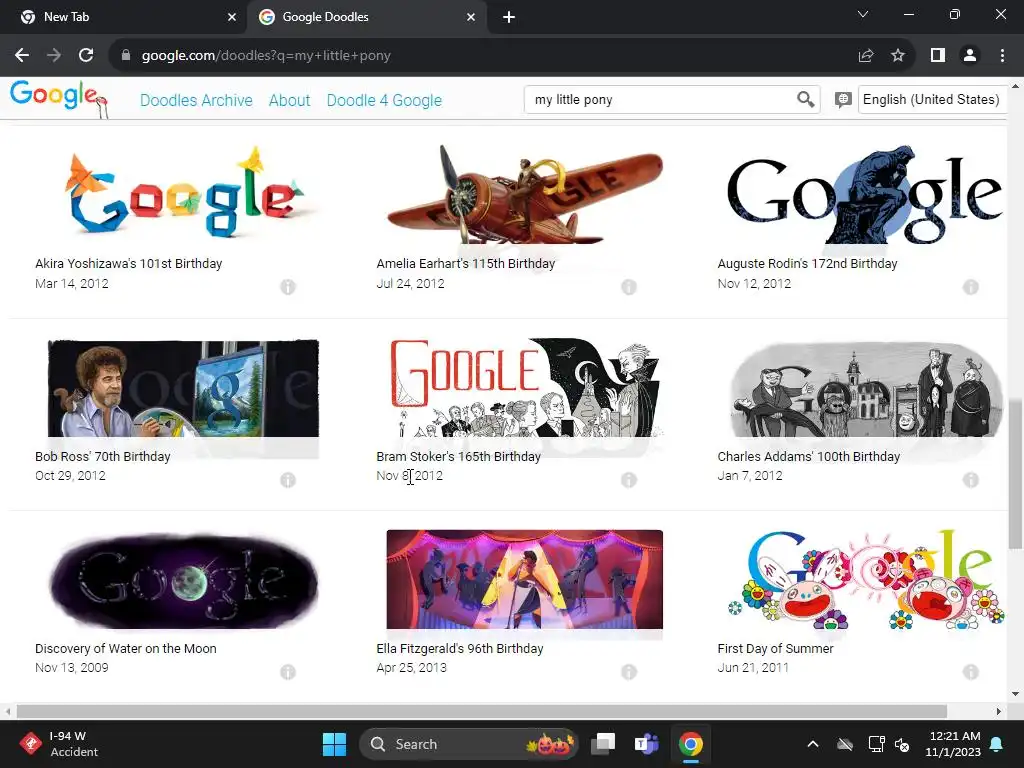Open the notification bell in system tray
The width and height of the screenshot is (1024, 768).
click(997, 744)
